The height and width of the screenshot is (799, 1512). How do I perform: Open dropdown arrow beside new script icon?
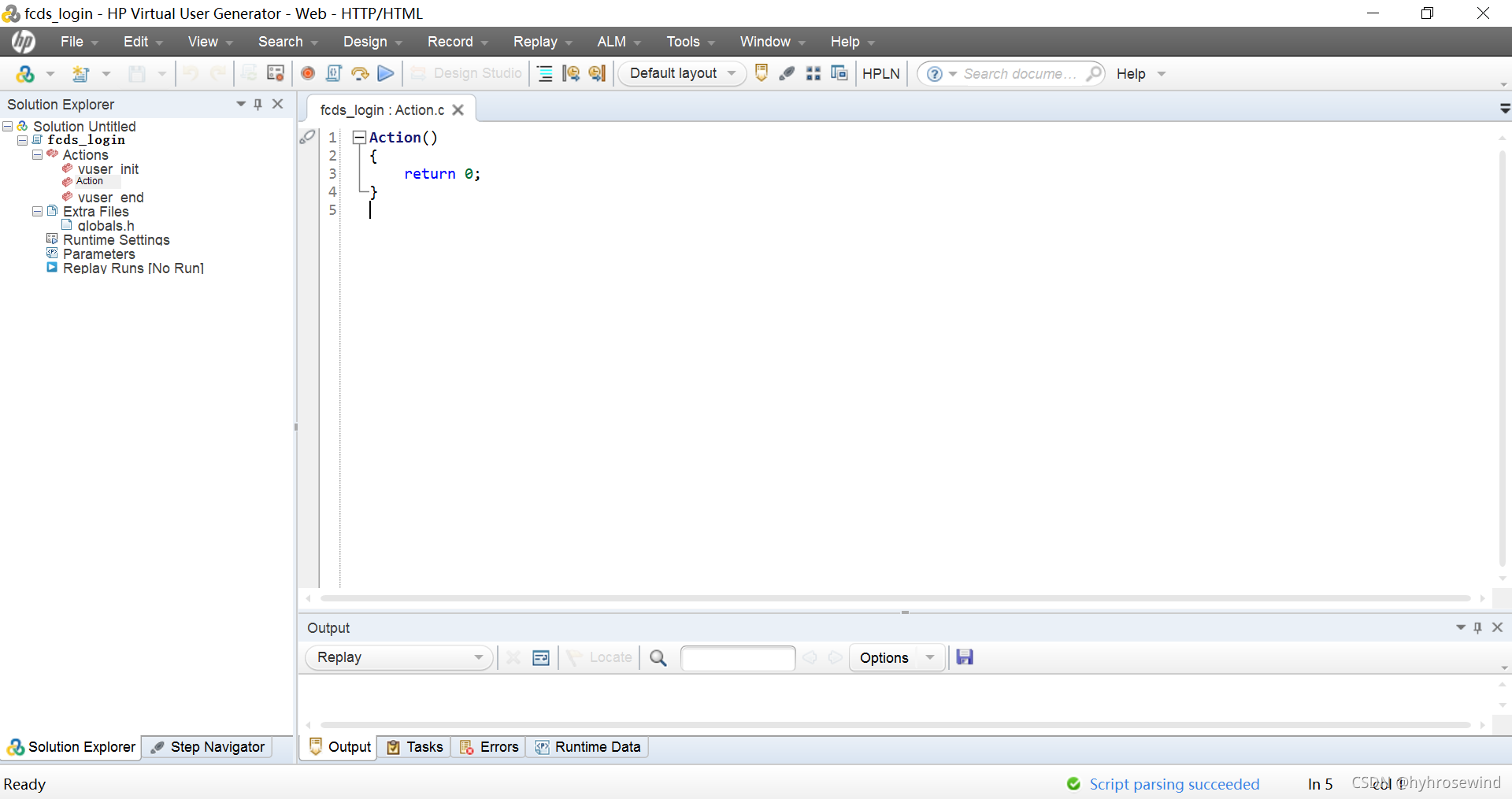click(106, 74)
